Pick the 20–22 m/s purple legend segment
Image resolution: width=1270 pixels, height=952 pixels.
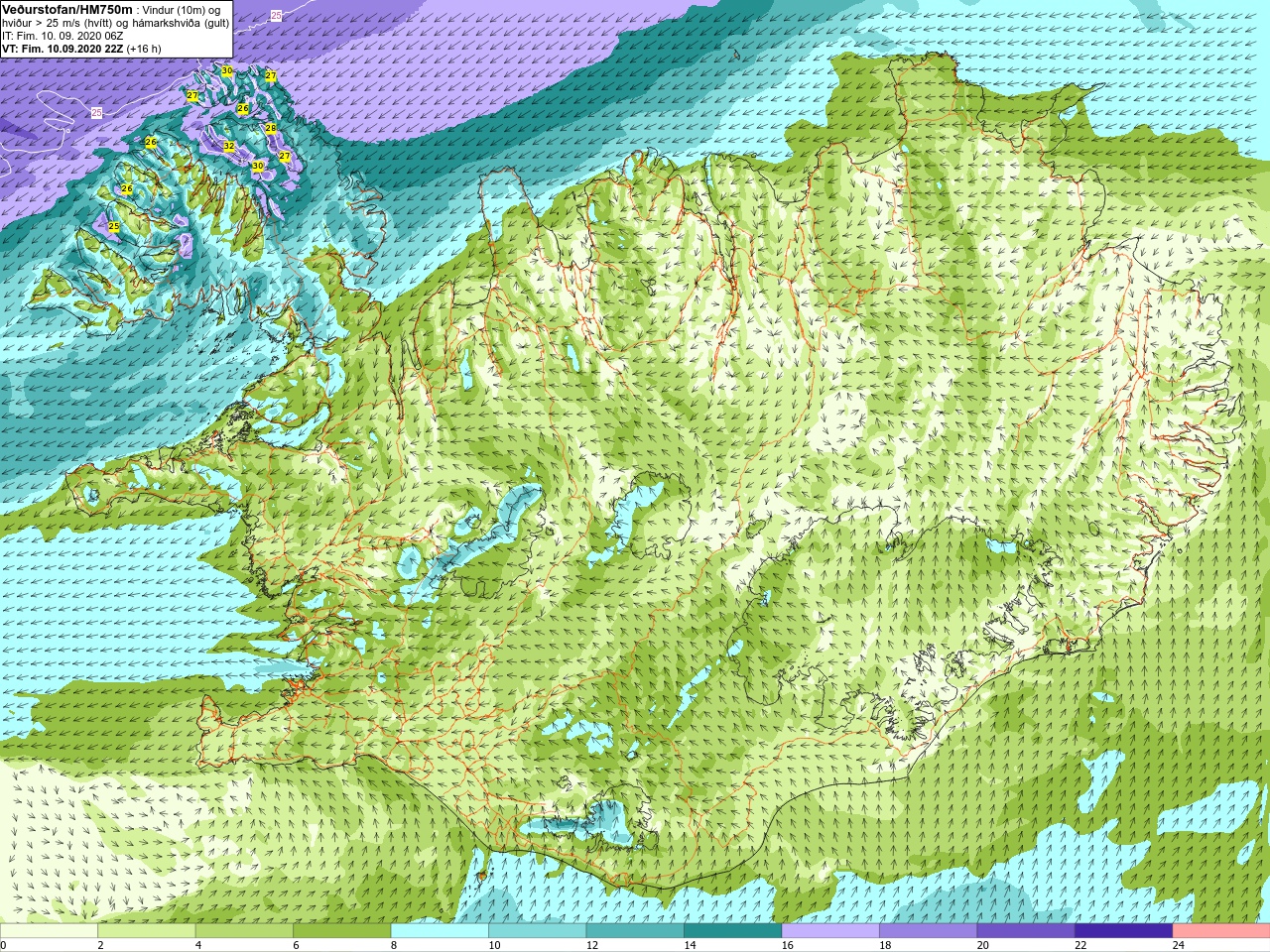click(1026, 931)
